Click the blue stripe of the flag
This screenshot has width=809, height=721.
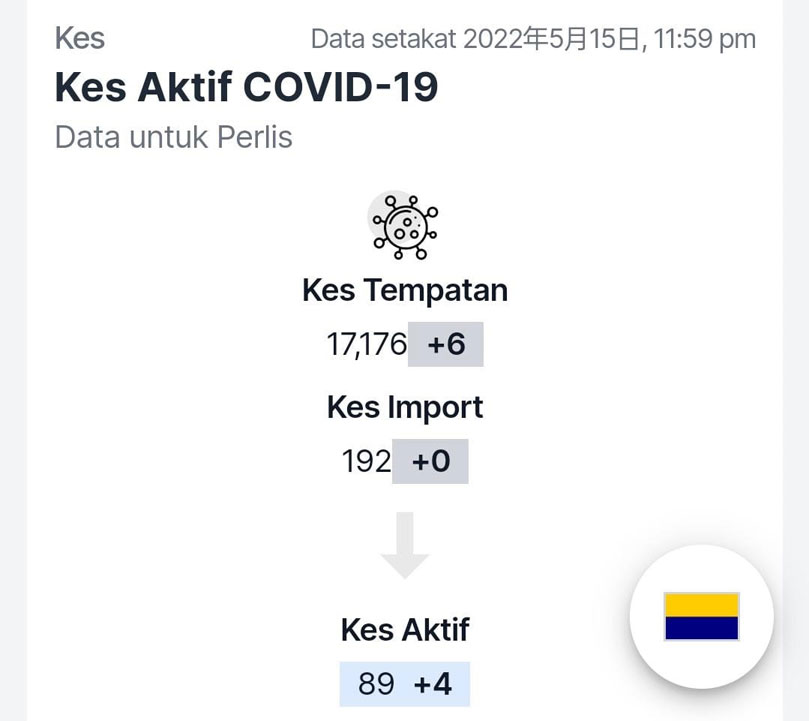pos(701,628)
